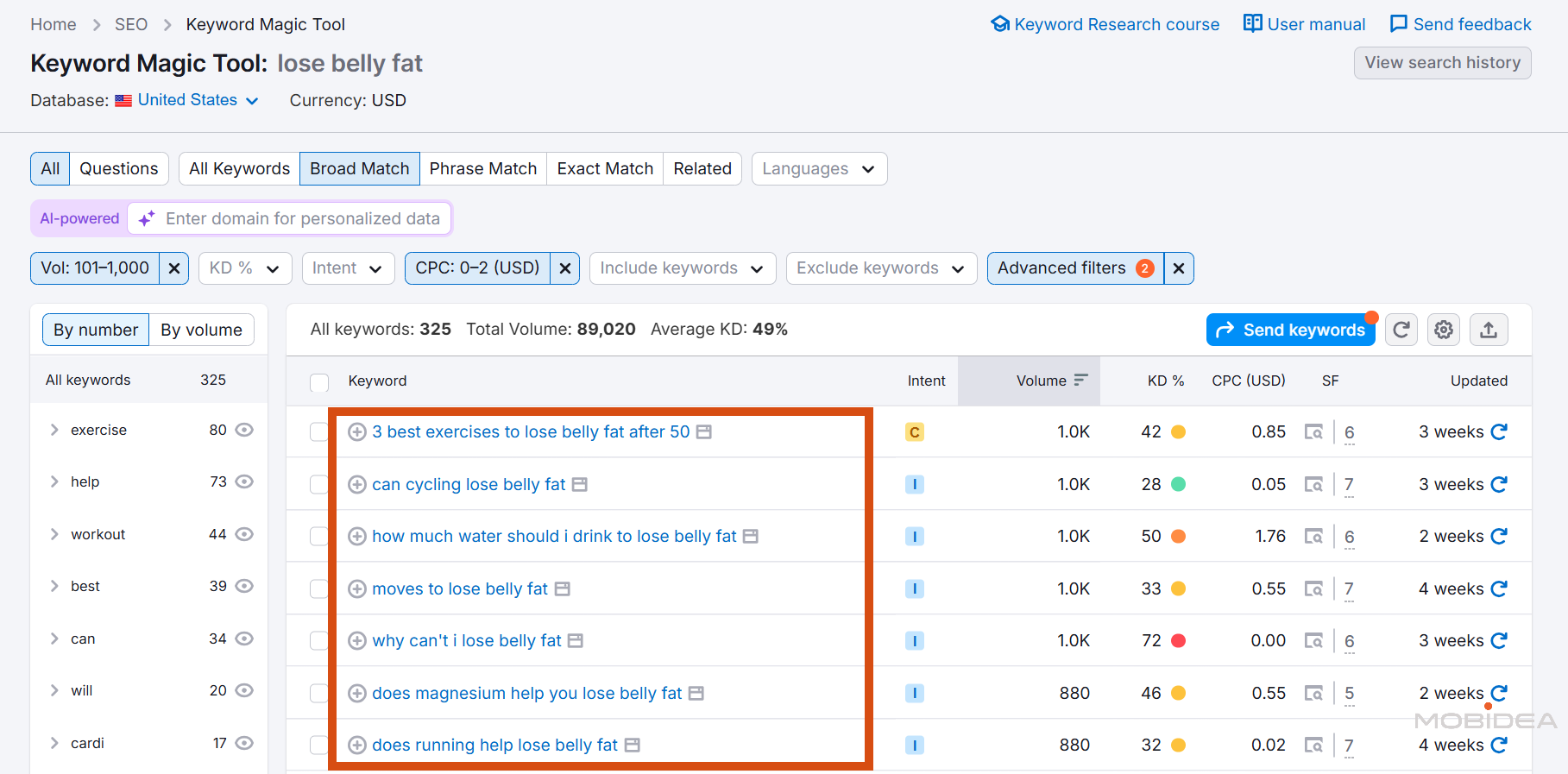Open the Intent filter dropdown

coord(348,268)
